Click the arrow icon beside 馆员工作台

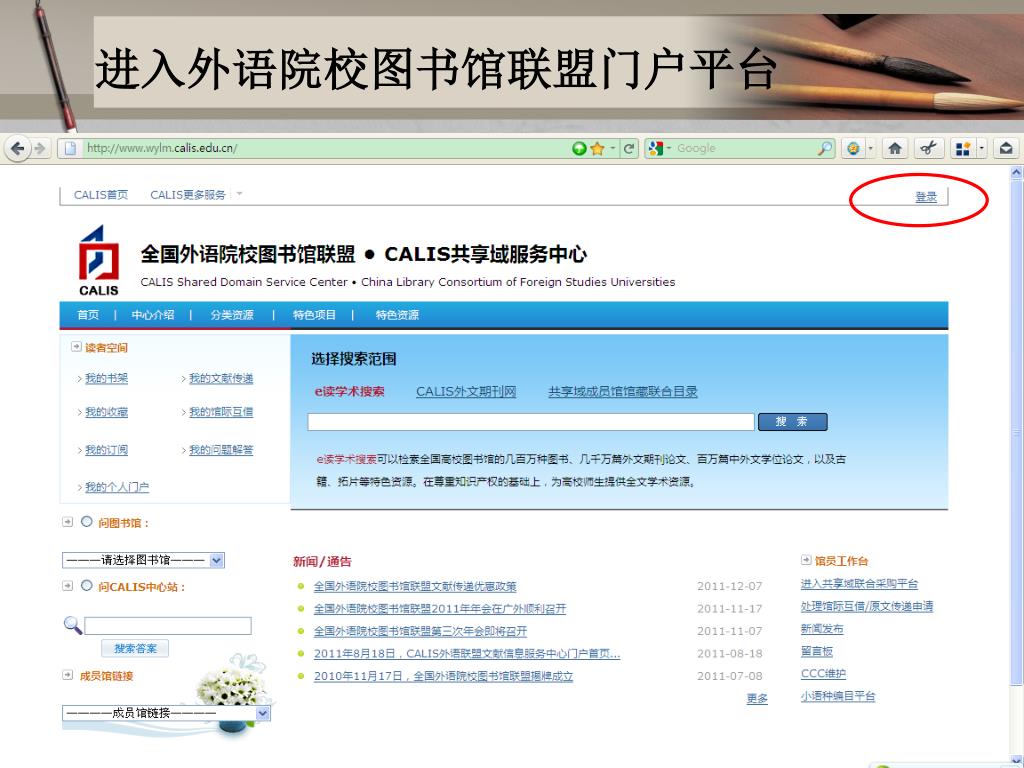[x=806, y=560]
